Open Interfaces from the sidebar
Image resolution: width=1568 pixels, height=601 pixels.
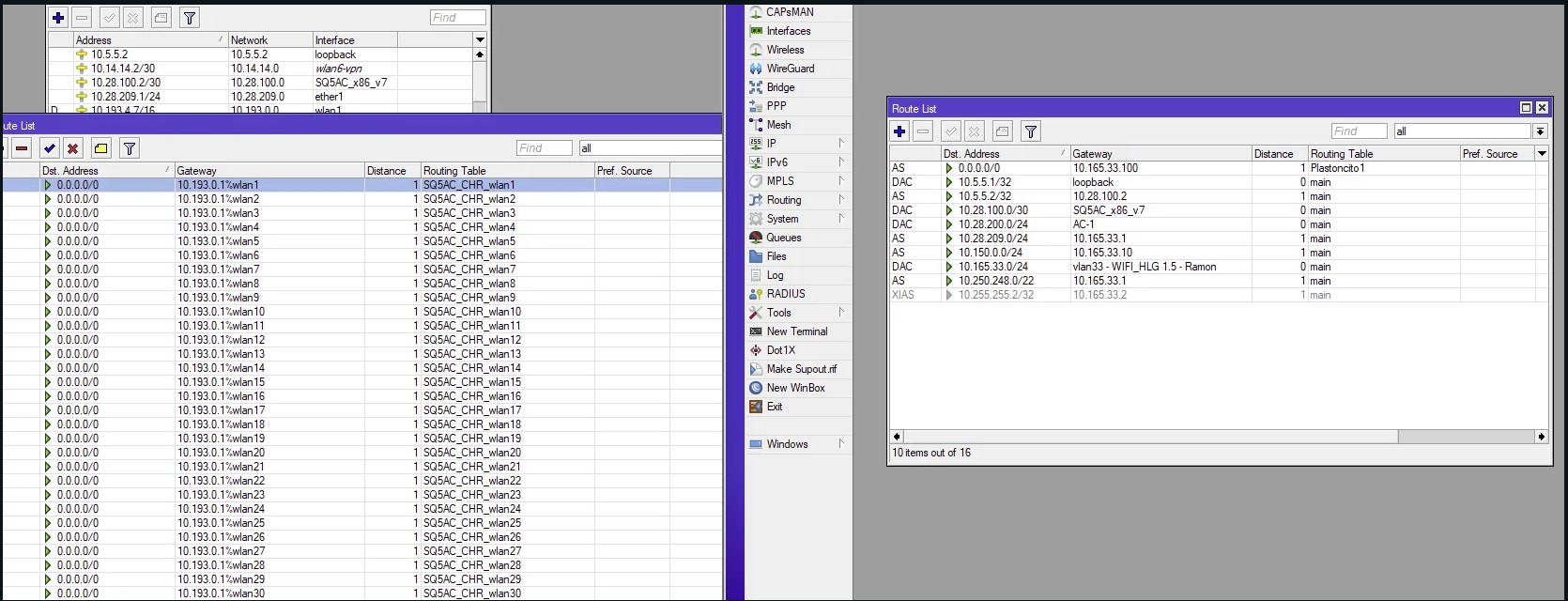[789, 31]
